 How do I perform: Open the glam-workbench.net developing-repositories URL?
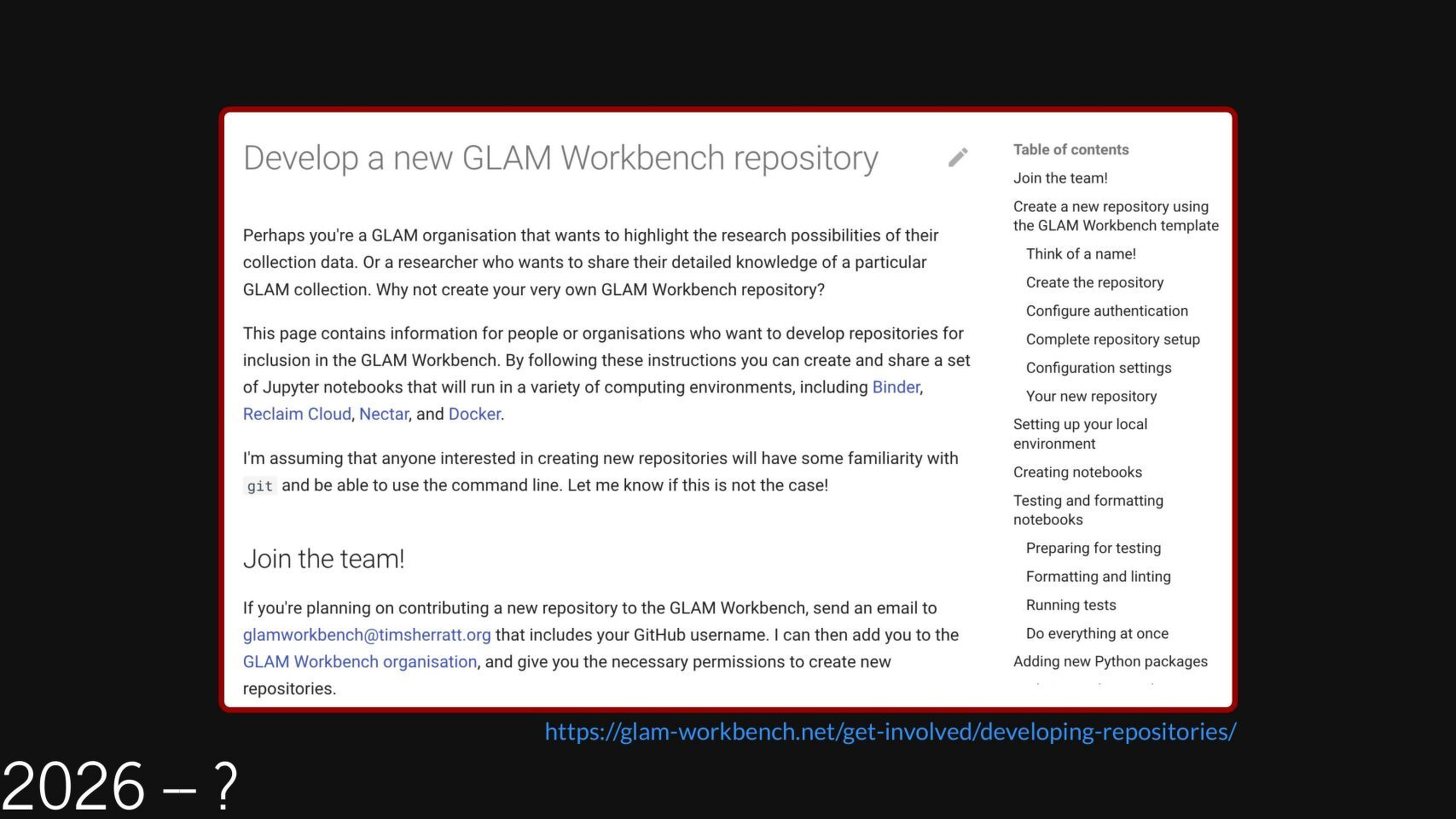tap(890, 732)
